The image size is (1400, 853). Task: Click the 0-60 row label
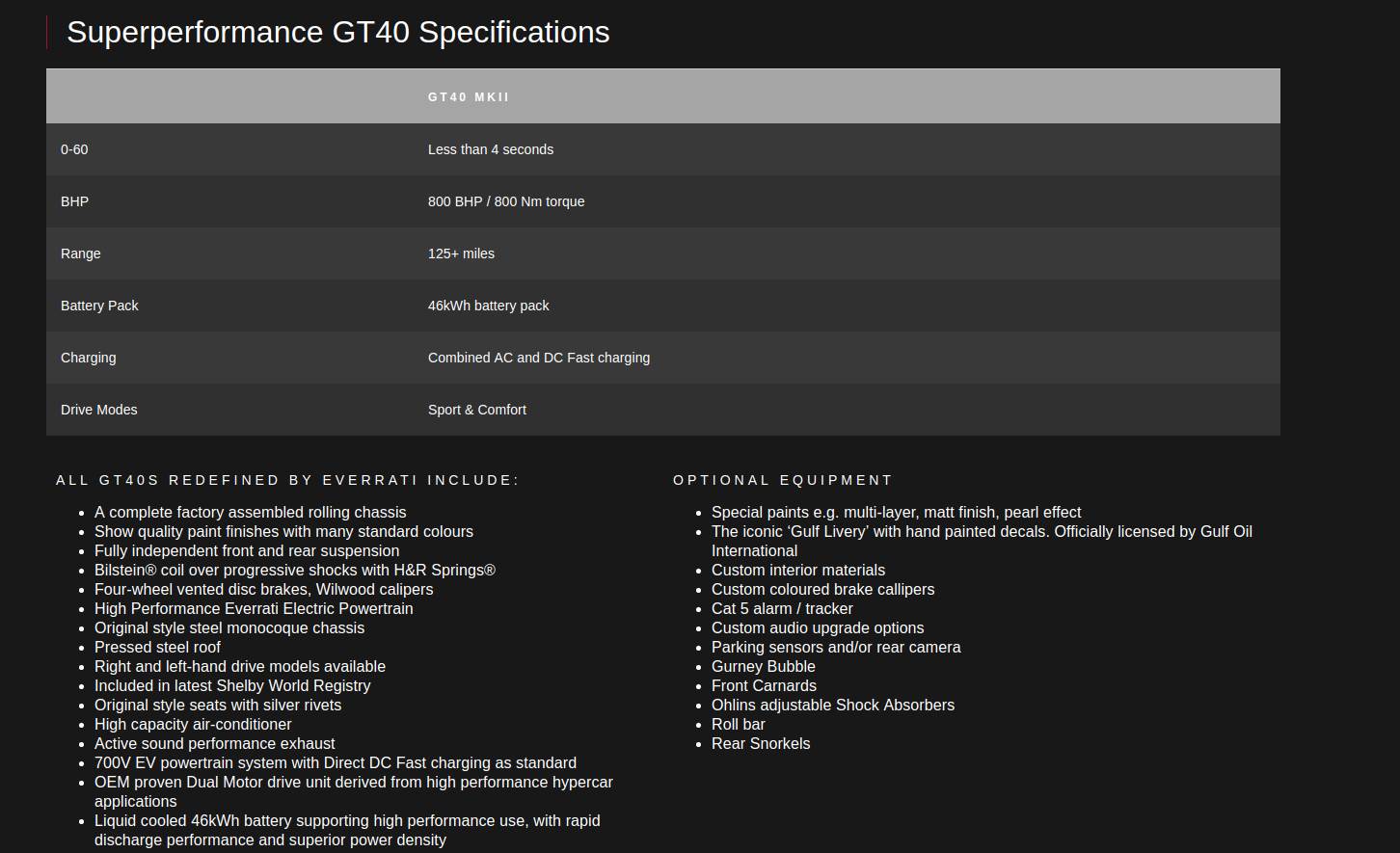click(x=74, y=149)
